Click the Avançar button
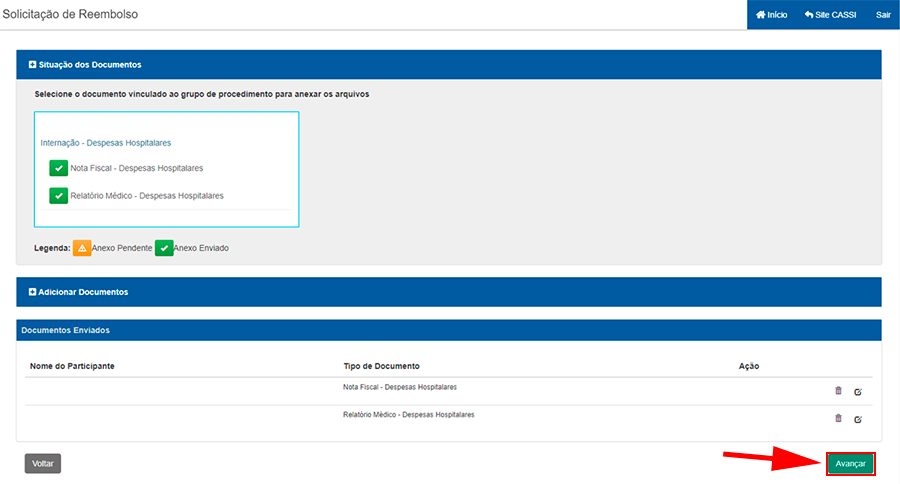900x484 pixels. [x=851, y=464]
